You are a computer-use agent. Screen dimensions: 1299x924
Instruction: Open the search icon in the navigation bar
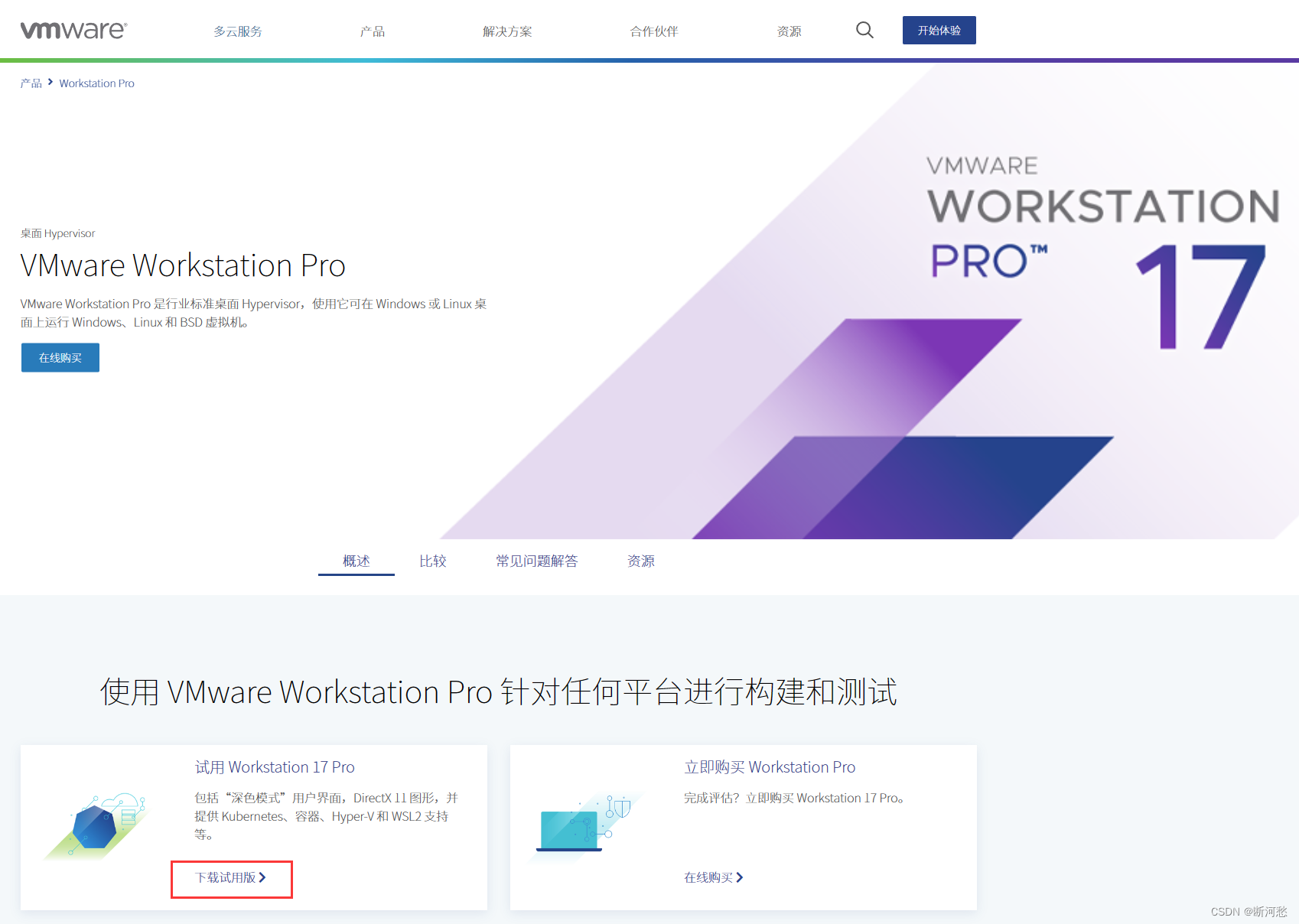pos(864,30)
